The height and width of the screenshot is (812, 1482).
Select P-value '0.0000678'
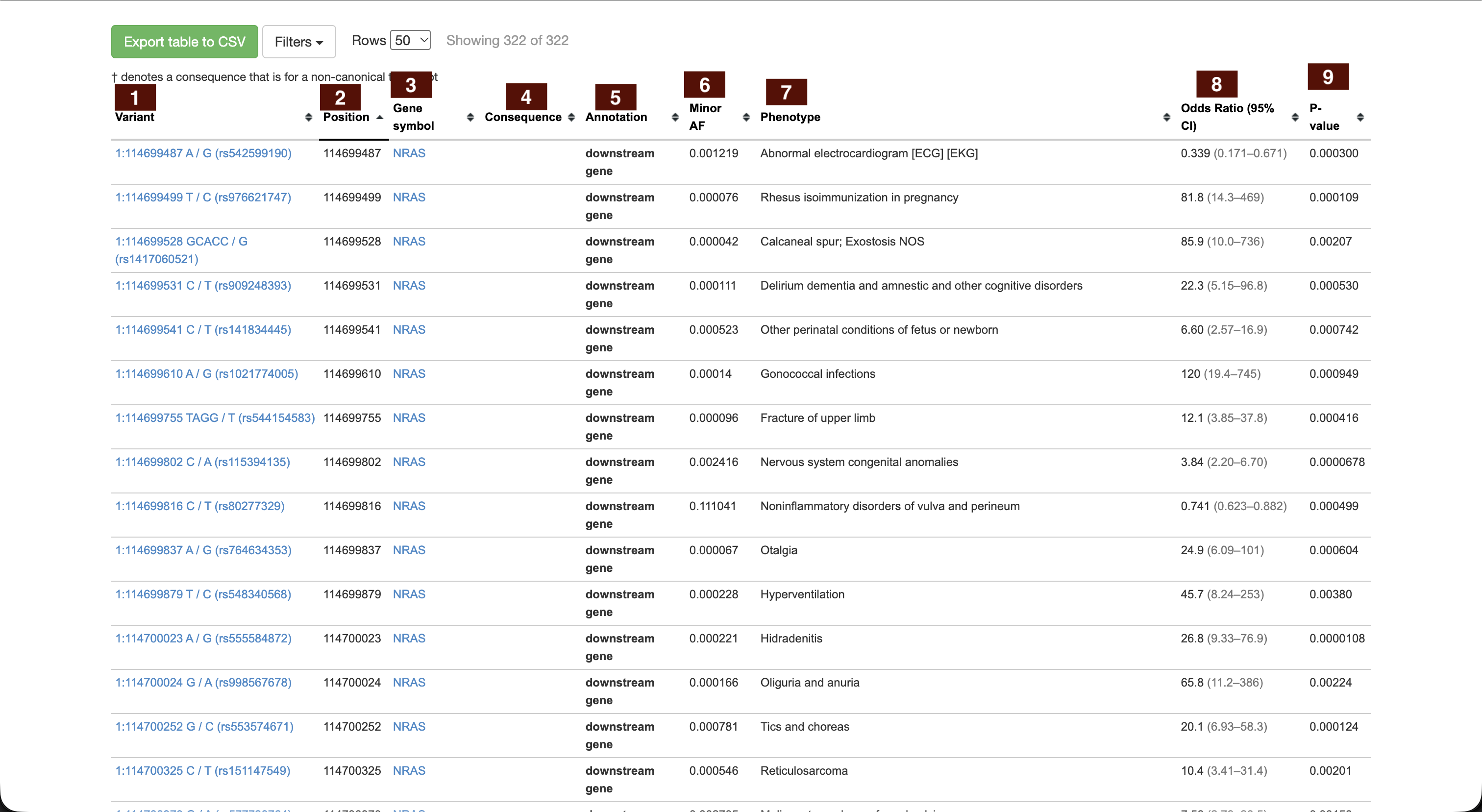(x=1337, y=462)
